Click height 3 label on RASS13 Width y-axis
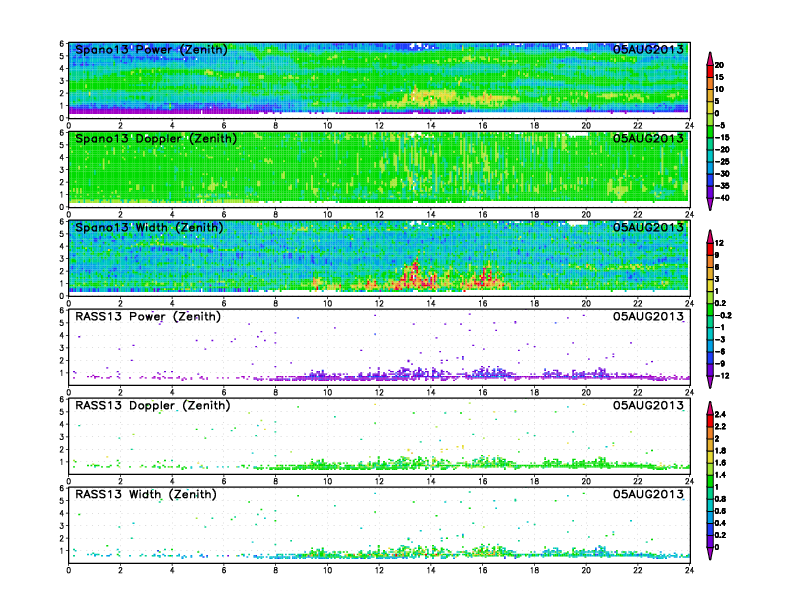792x612 pixels. click(62, 526)
